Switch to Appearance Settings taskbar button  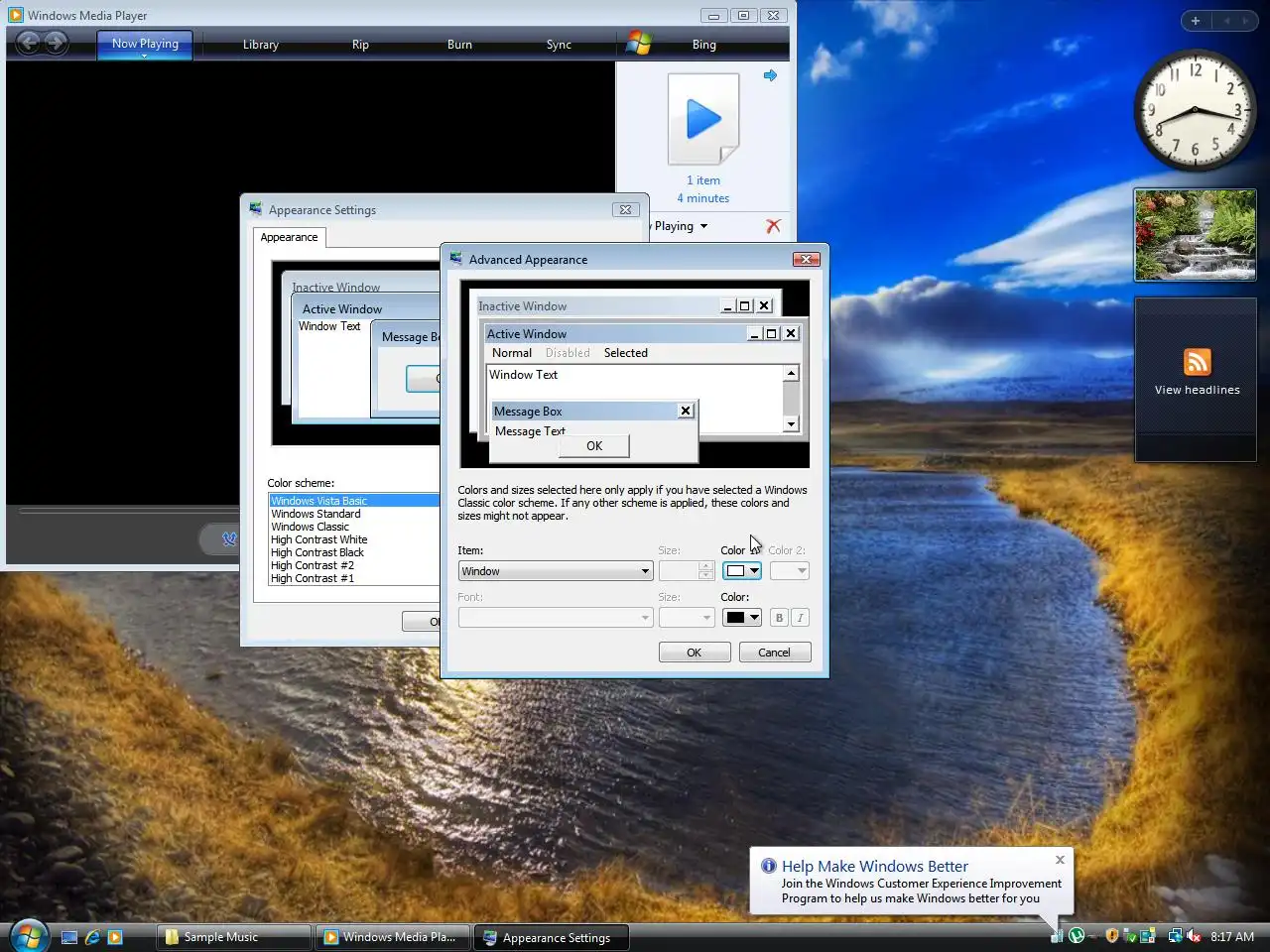552,937
